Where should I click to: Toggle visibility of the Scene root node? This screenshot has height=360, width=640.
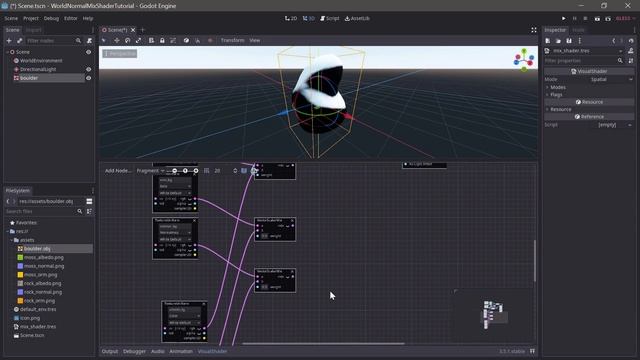[89, 52]
